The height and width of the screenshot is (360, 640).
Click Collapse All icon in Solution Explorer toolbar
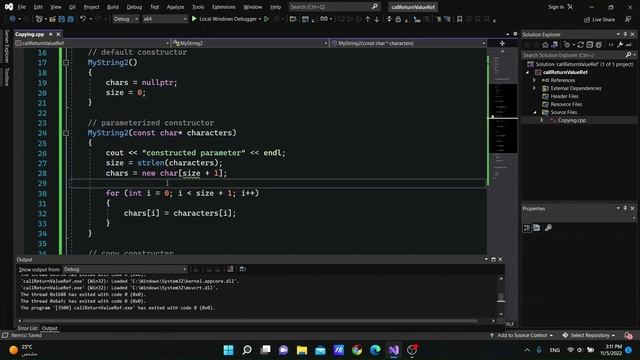coord(589,45)
